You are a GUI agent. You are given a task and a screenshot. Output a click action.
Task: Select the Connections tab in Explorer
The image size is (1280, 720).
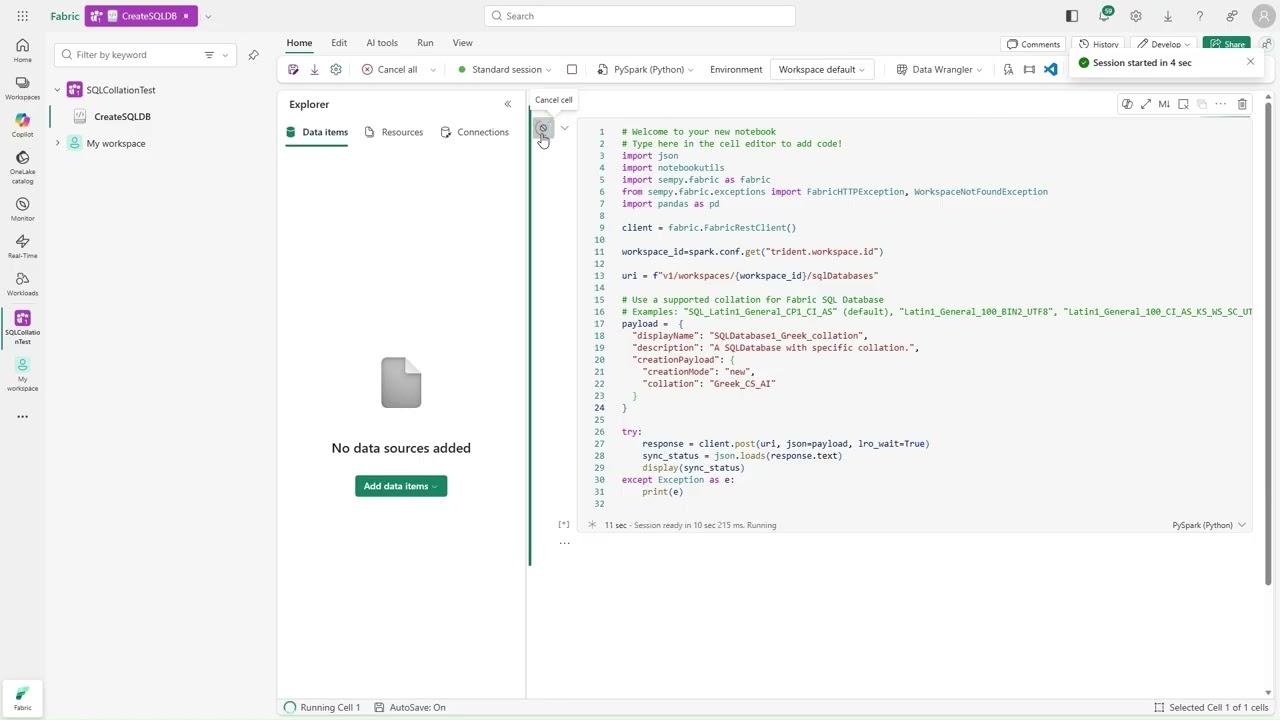click(x=474, y=132)
